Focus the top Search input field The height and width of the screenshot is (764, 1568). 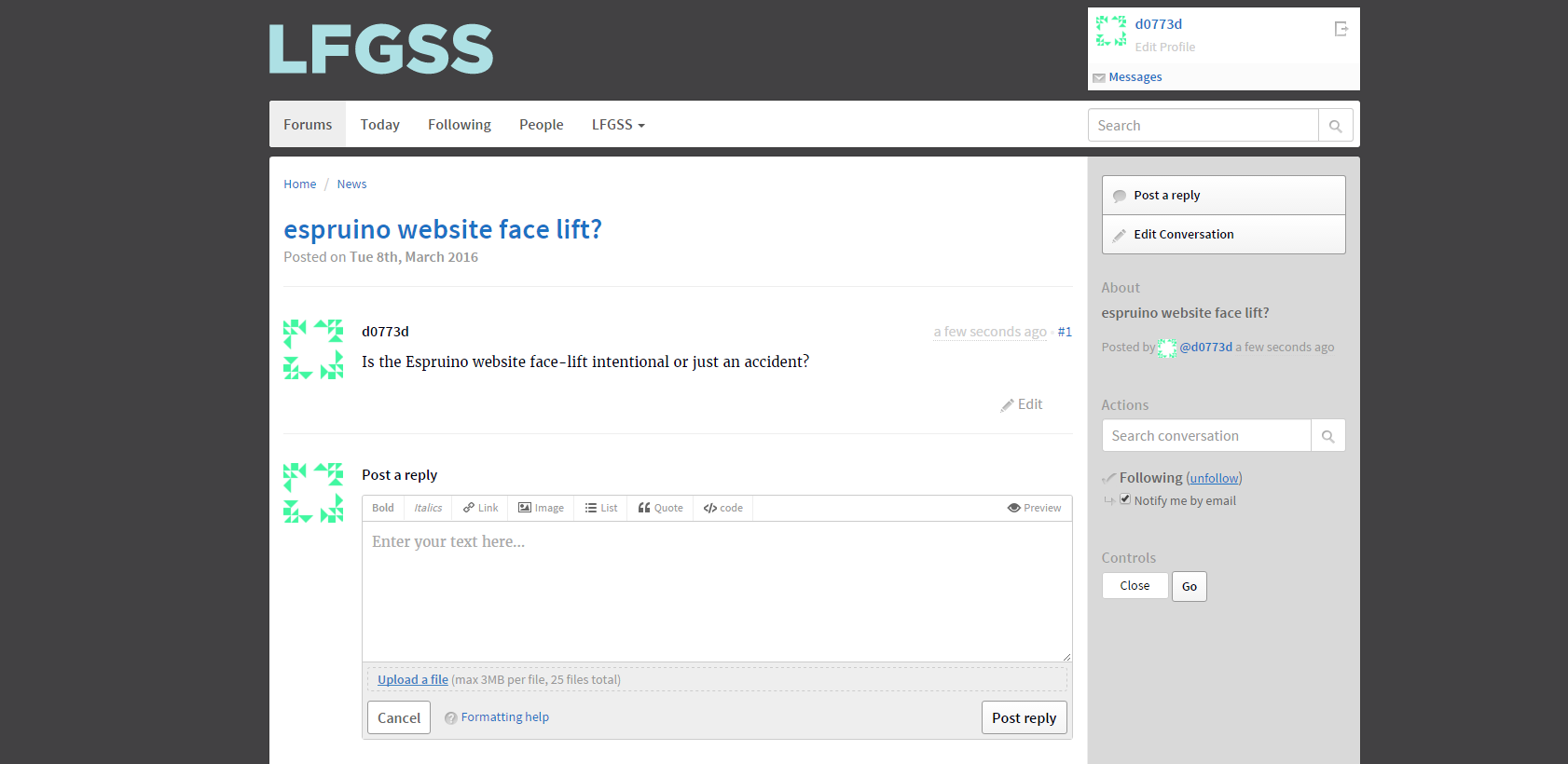(1203, 126)
